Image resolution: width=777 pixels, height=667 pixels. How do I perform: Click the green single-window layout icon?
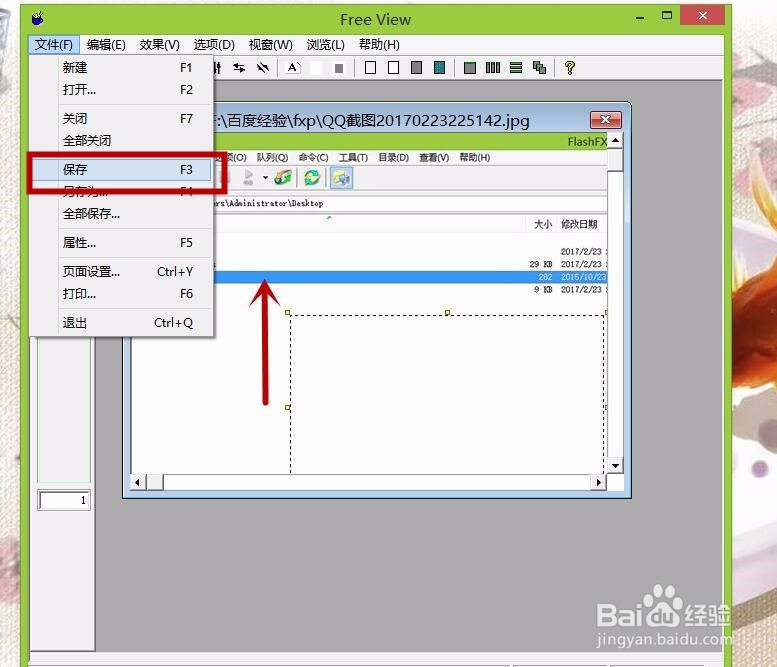coord(470,68)
